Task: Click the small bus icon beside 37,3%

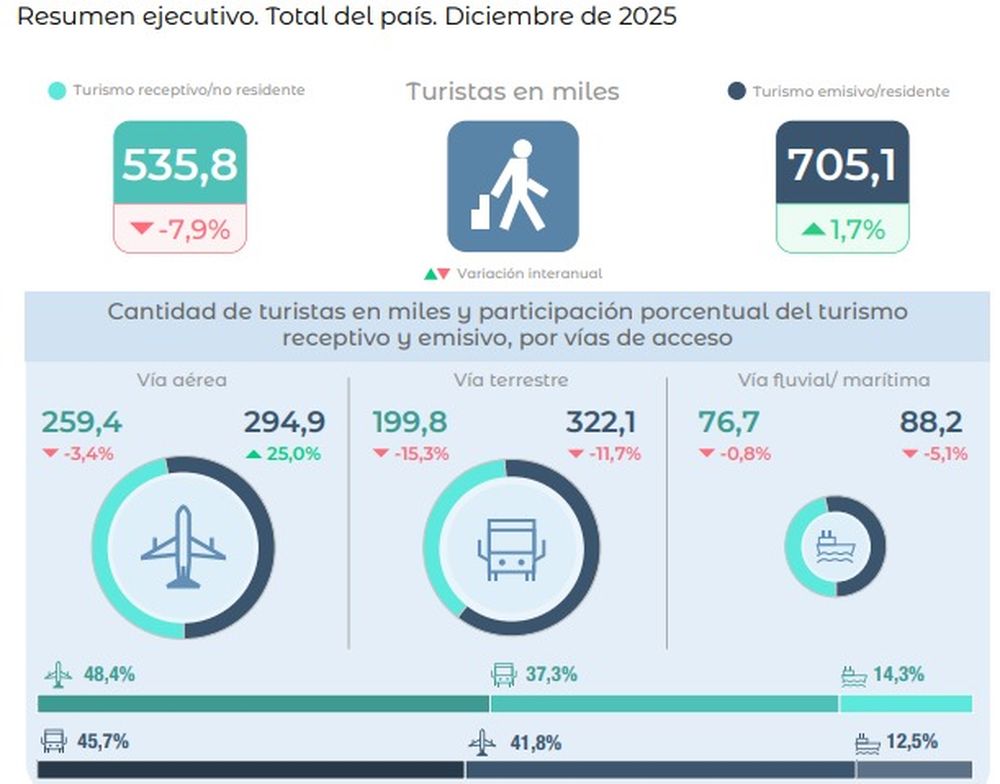Action: click(503, 675)
